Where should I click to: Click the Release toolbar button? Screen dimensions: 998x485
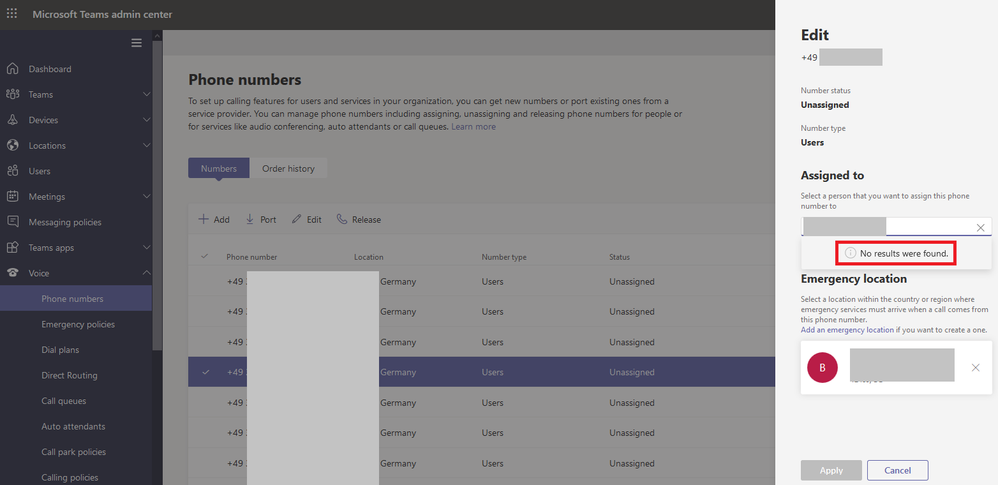(359, 219)
